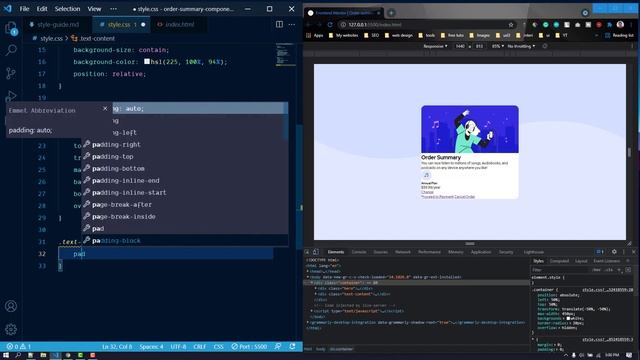Open the tools bookmark folder
Viewport: 640px width, 360px height.
[426, 36]
